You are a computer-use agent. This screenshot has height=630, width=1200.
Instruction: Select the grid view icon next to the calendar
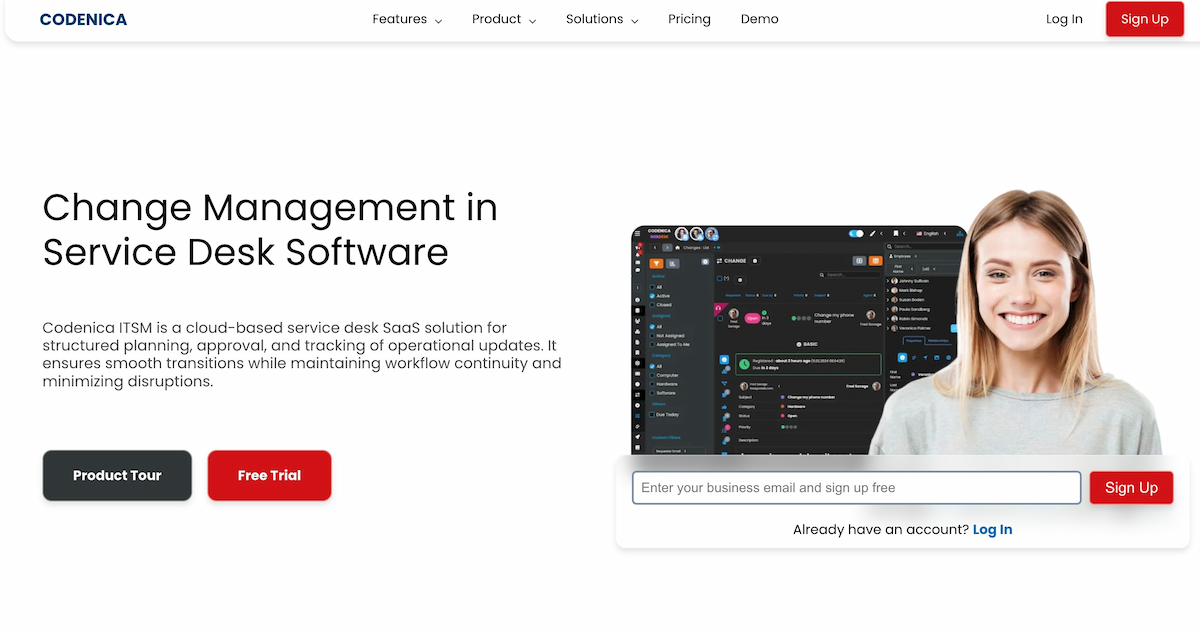(x=860, y=261)
